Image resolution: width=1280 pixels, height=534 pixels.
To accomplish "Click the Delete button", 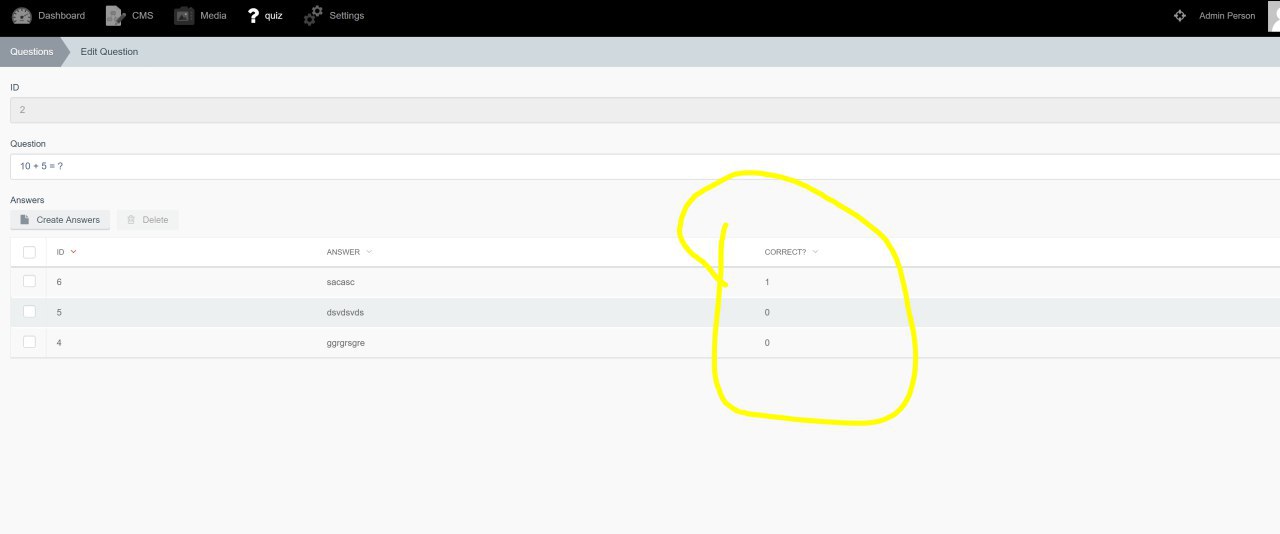I will pos(147,220).
